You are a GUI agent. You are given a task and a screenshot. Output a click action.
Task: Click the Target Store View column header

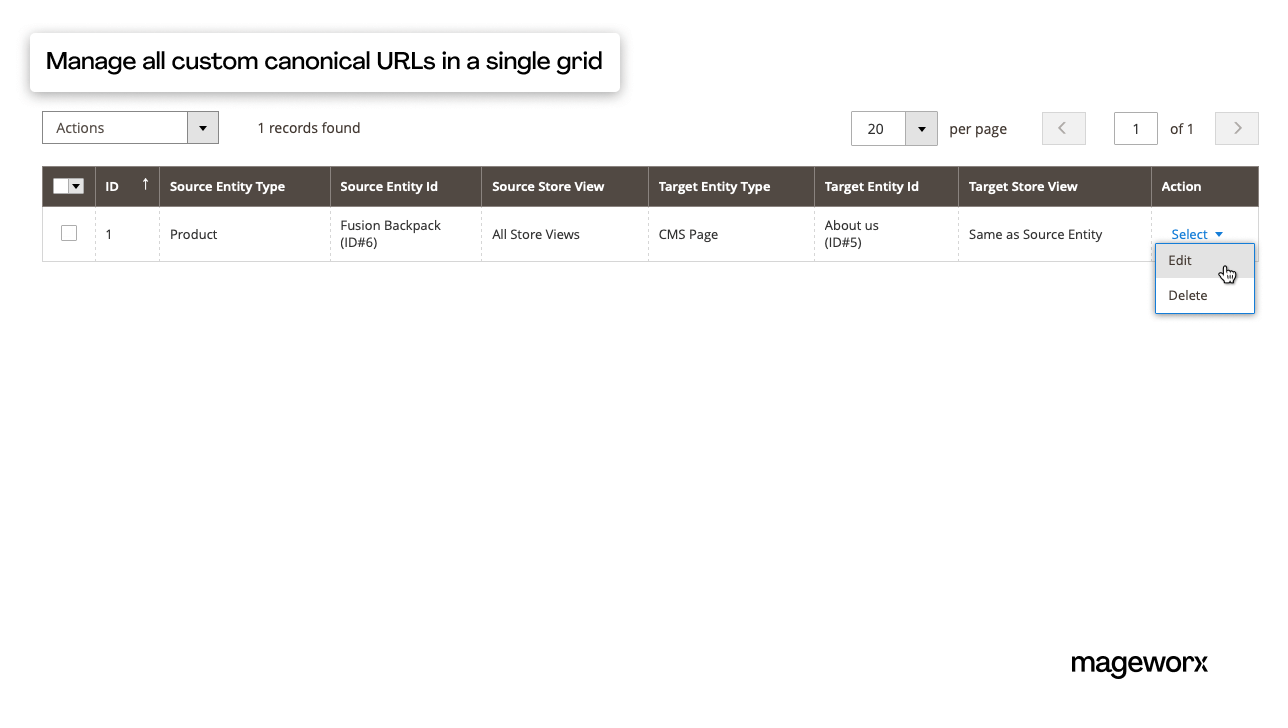click(1023, 186)
